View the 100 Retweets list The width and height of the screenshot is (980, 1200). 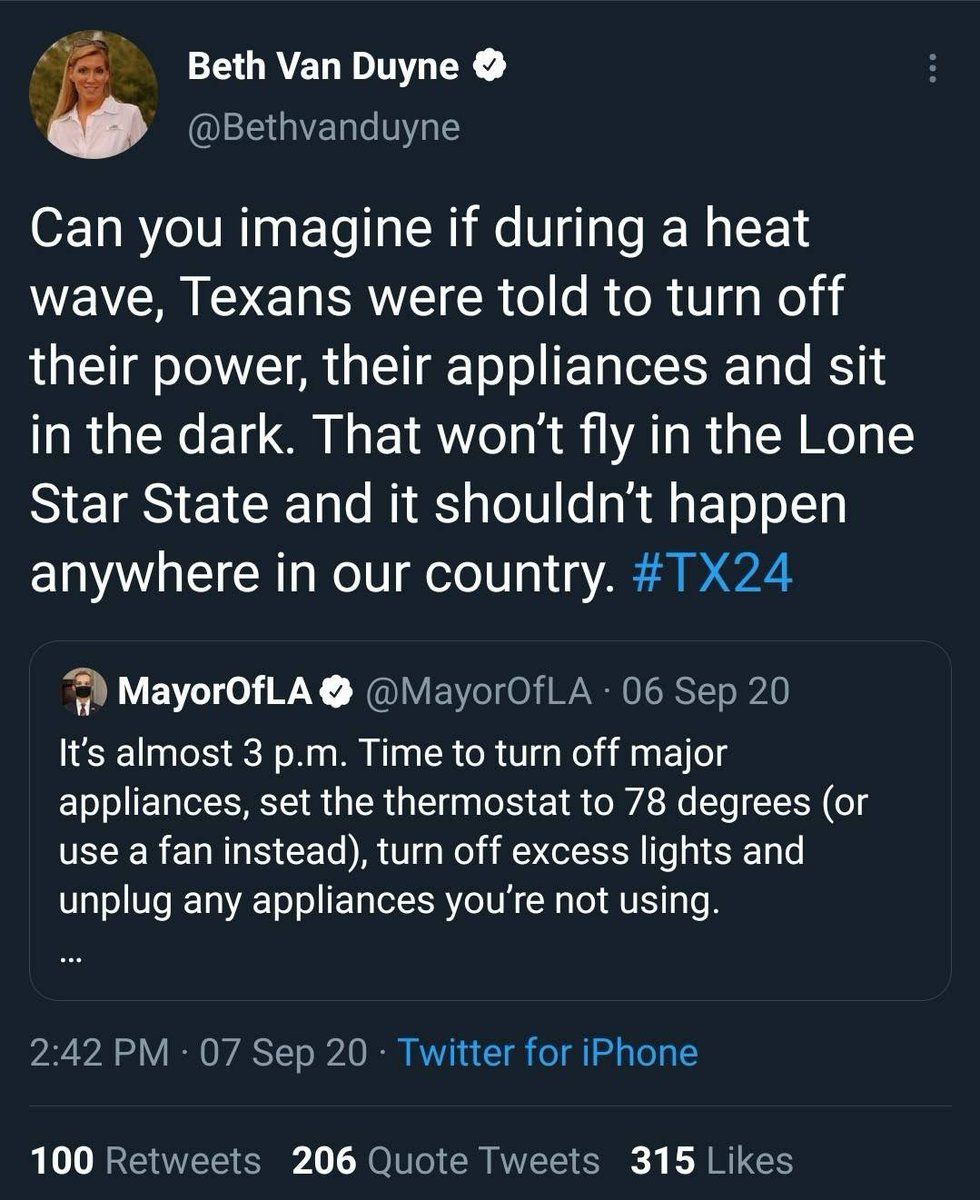click(x=146, y=1161)
